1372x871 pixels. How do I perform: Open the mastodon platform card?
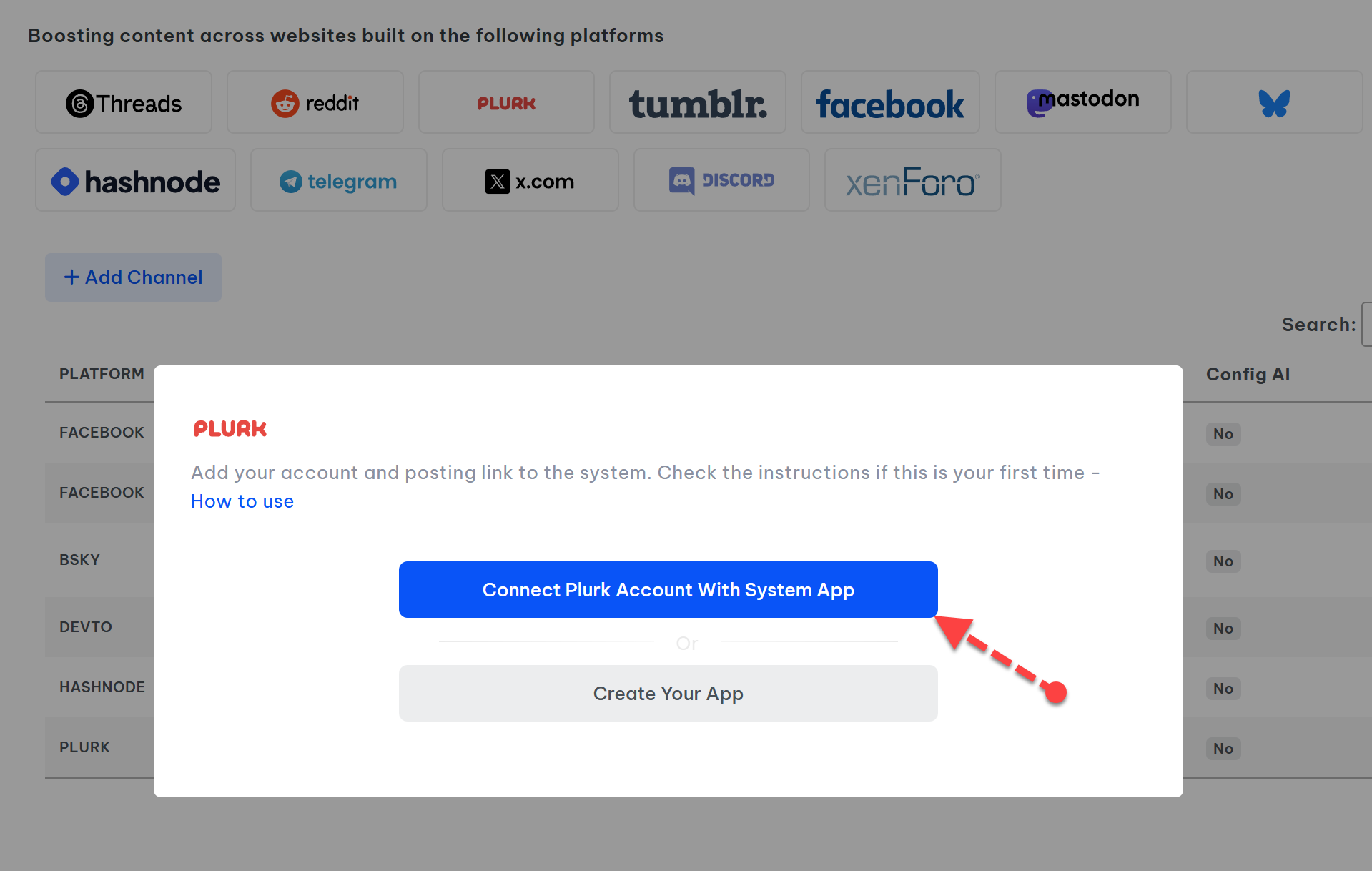coord(1082,102)
